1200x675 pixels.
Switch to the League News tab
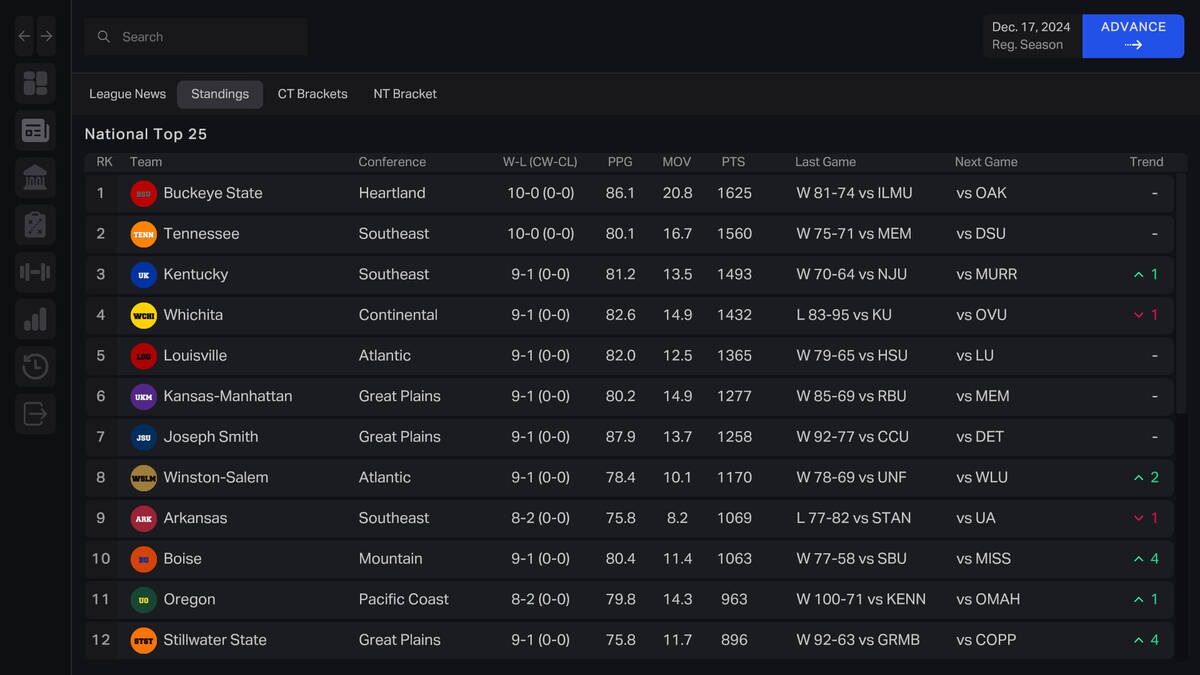(127, 94)
